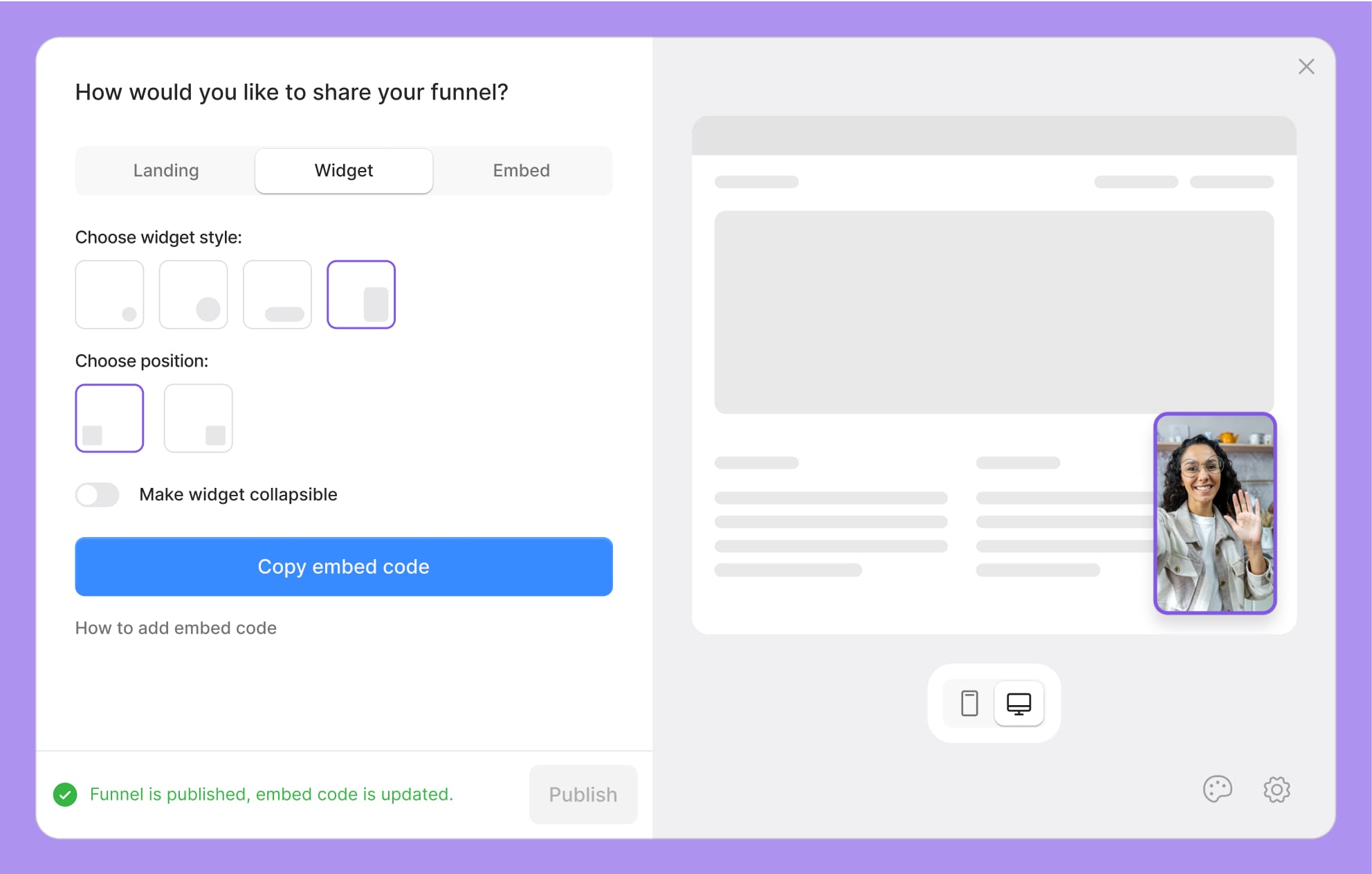Switch preview to desktop monitor view
The image size is (1372, 874).
click(x=1018, y=703)
